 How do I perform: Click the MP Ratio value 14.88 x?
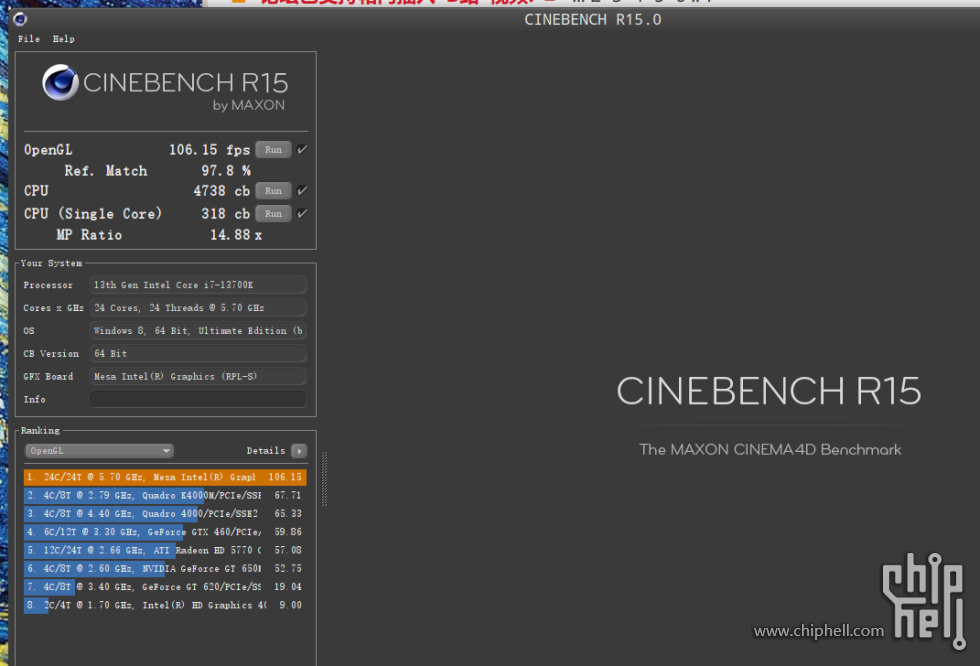point(236,235)
